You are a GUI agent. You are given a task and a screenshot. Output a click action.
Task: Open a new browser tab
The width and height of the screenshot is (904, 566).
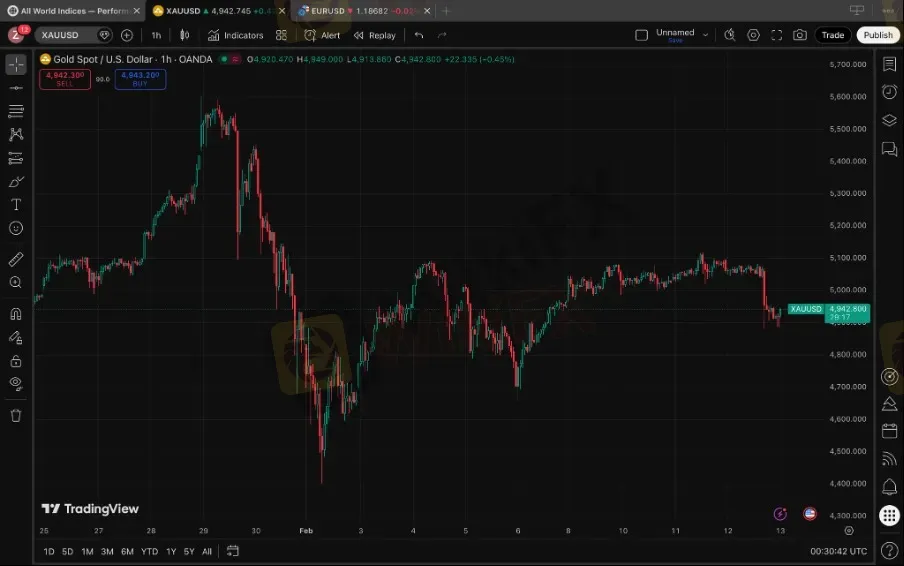click(446, 11)
